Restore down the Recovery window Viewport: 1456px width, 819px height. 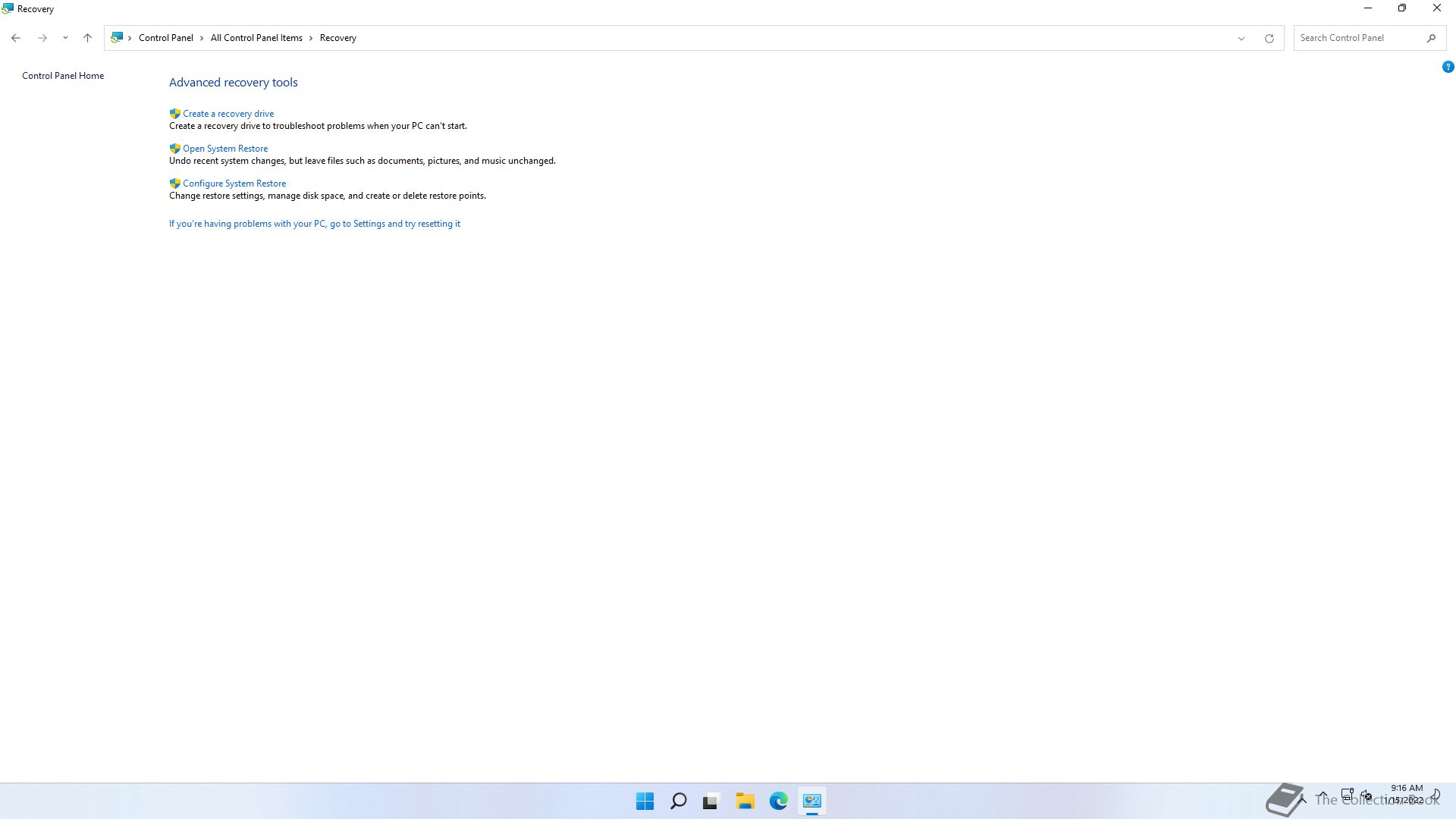(x=1402, y=8)
